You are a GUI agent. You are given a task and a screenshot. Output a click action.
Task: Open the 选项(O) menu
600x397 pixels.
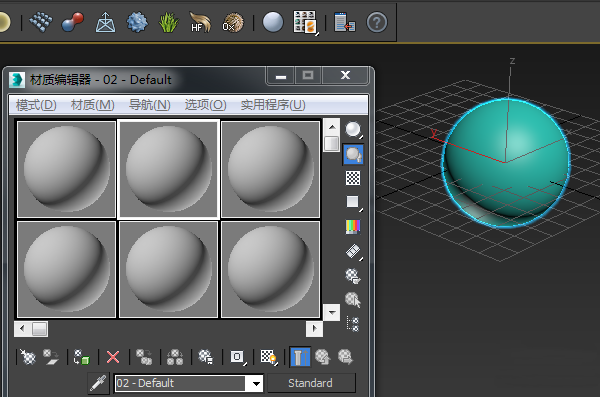pyautogui.click(x=205, y=105)
